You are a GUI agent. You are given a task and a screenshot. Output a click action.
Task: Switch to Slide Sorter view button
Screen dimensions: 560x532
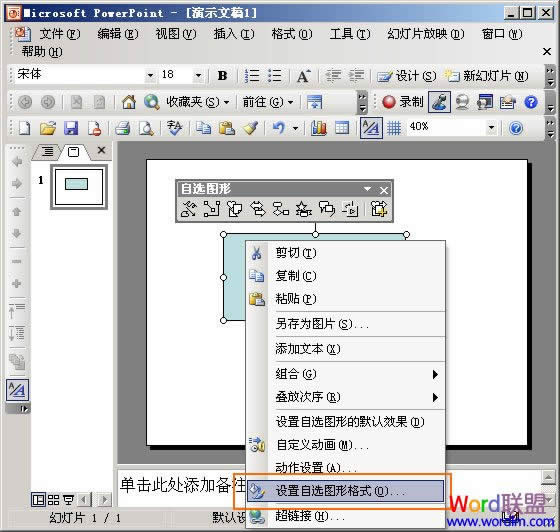tap(53, 500)
